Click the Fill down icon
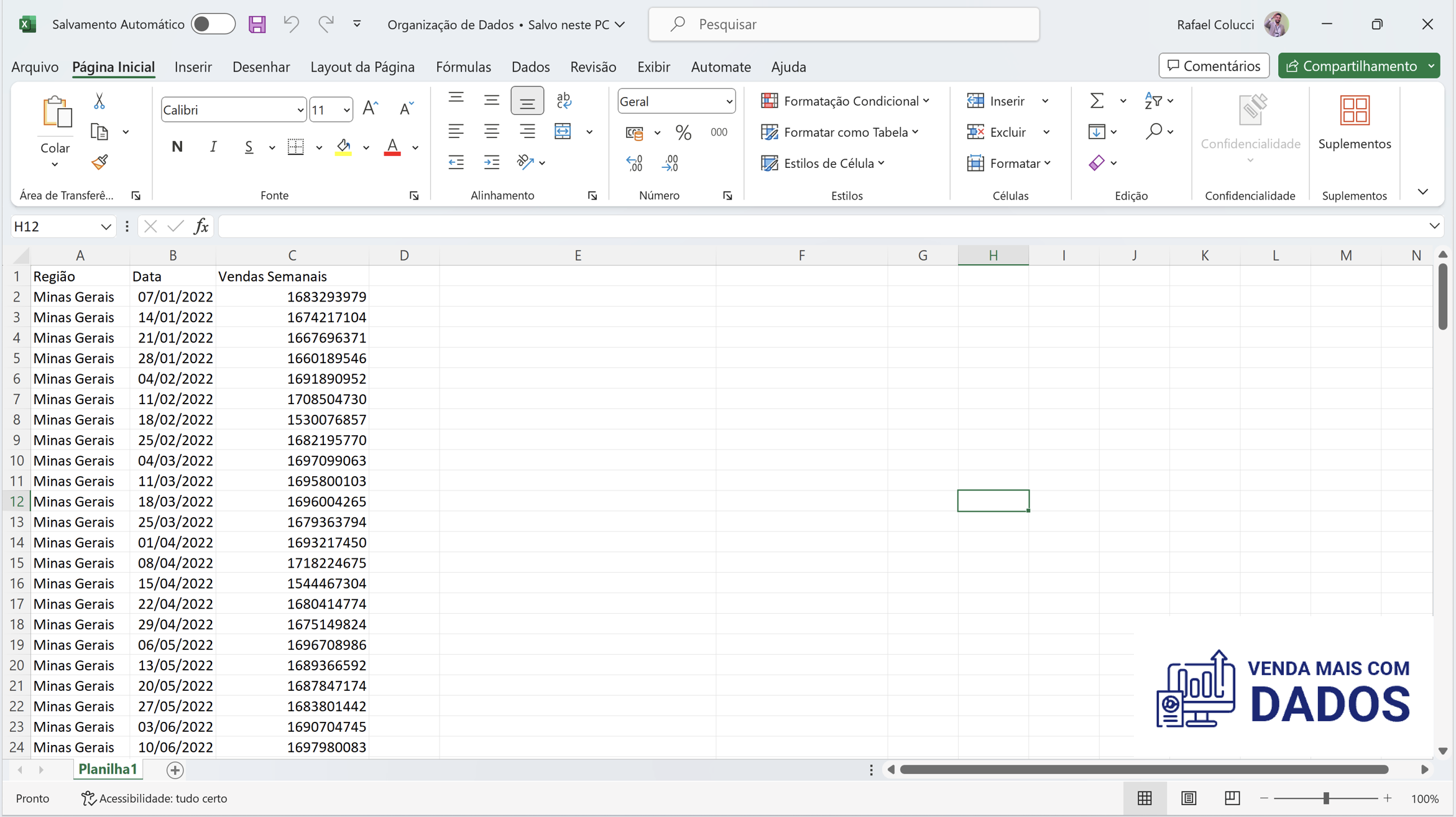This screenshot has height=817, width=1456. [1097, 131]
